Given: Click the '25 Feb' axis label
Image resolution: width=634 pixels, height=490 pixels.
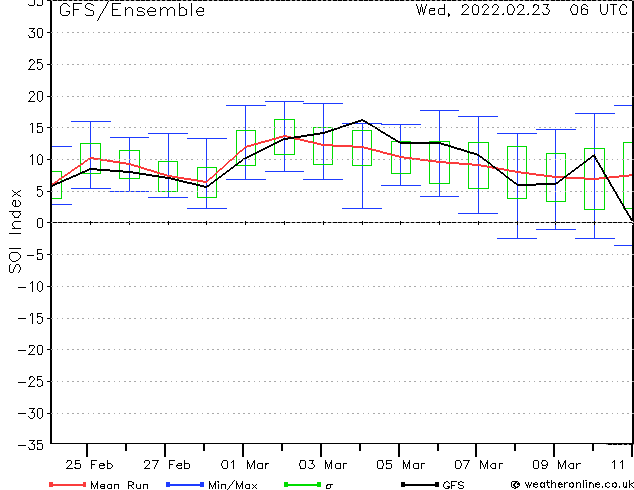Looking at the screenshot, I should (x=89, y=465).
